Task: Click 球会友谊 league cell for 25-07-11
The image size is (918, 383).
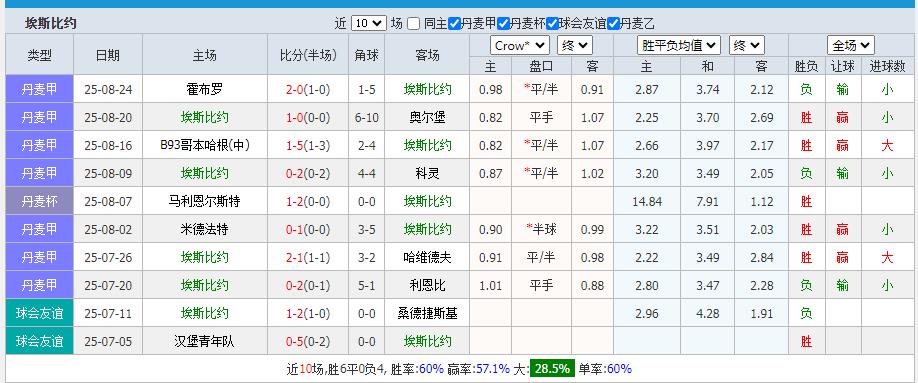Action: click(x=39, y=313)
